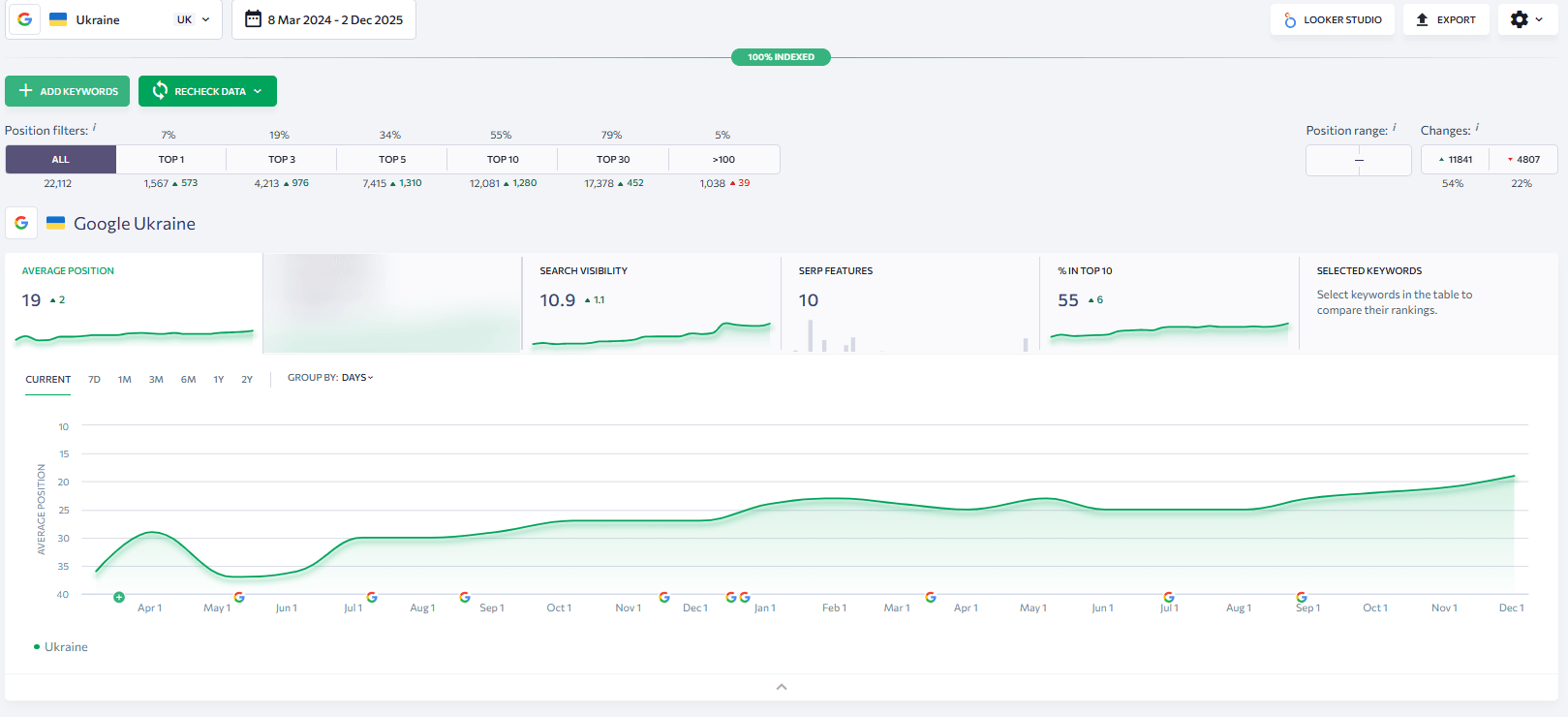This screenshot has width=1568, height=717.
Task: Click the settings gear icon
Action: click(1520, 19)
